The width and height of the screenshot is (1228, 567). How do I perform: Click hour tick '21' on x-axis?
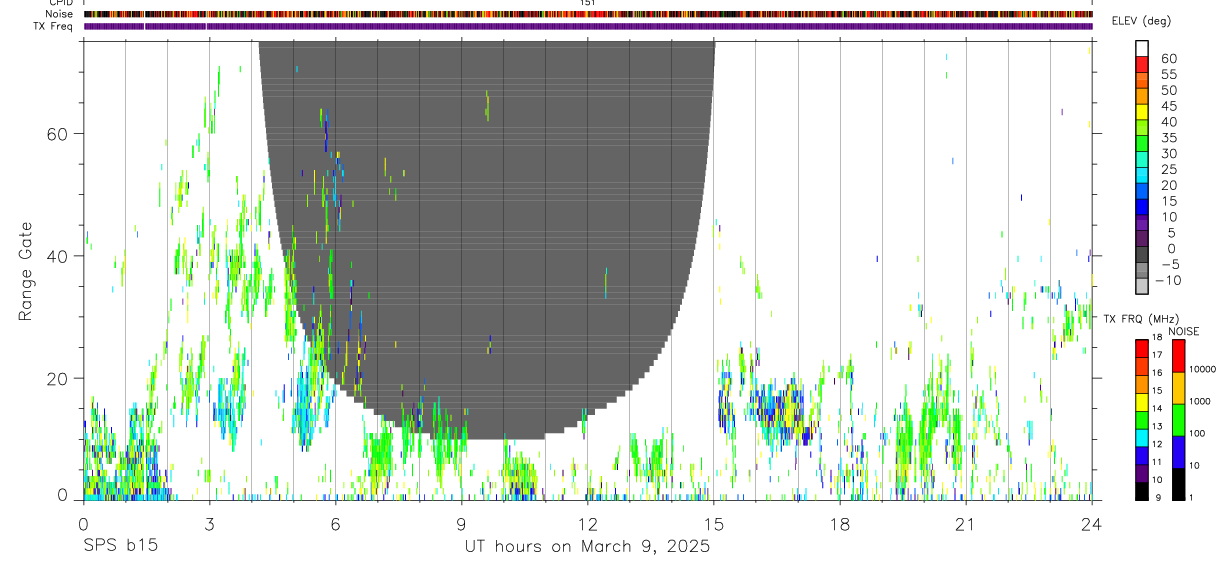(965, 524)
